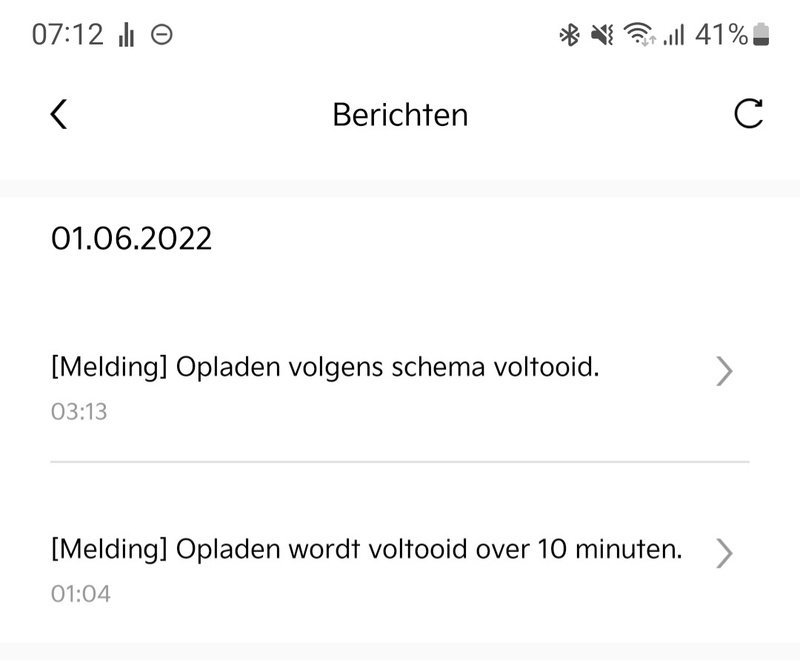
Task: Tap the Wi-Fi status icon
Action: [x=637, y=36]
